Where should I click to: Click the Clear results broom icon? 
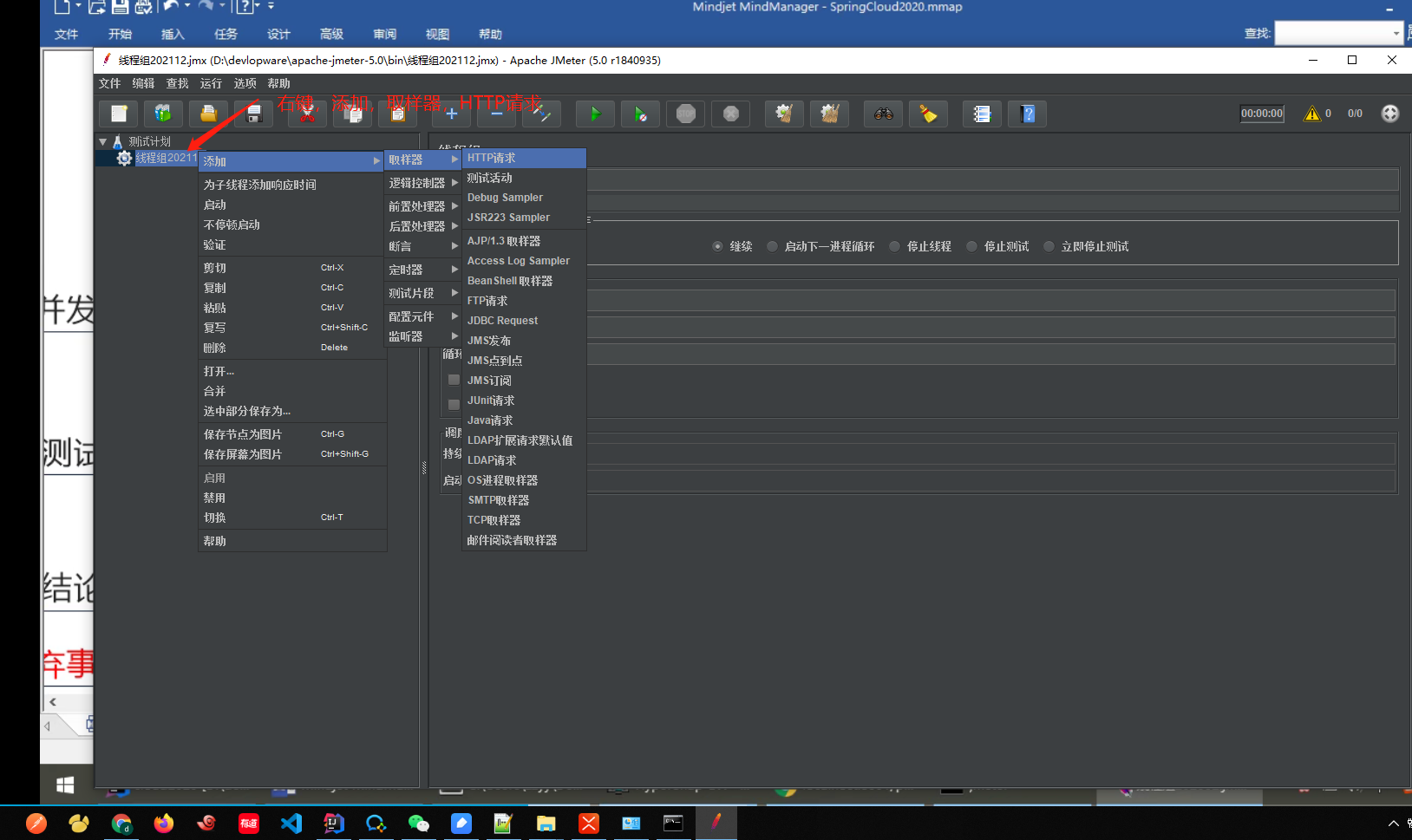point(784,114)
